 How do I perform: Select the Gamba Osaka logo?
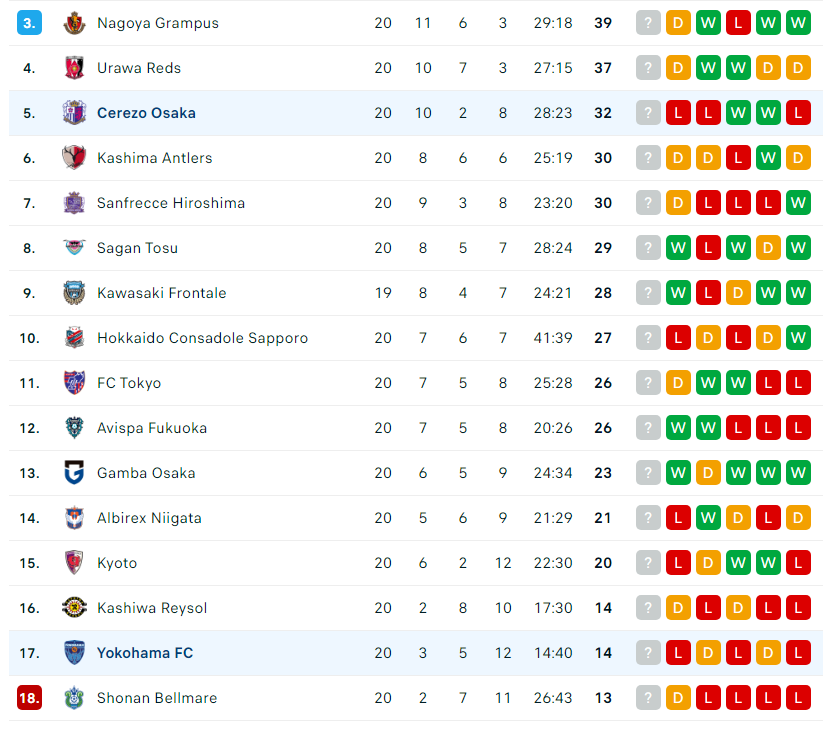74,473
